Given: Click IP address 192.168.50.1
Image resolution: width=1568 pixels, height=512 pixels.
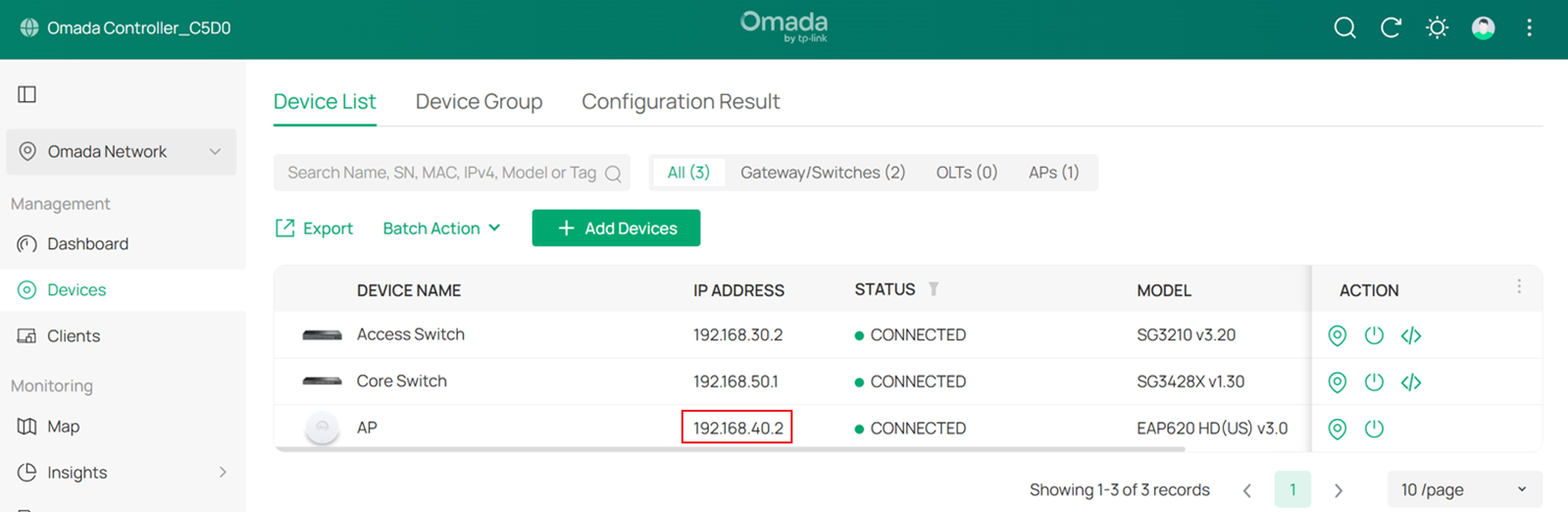Looking at the screenshot, I should pos(735,382).
